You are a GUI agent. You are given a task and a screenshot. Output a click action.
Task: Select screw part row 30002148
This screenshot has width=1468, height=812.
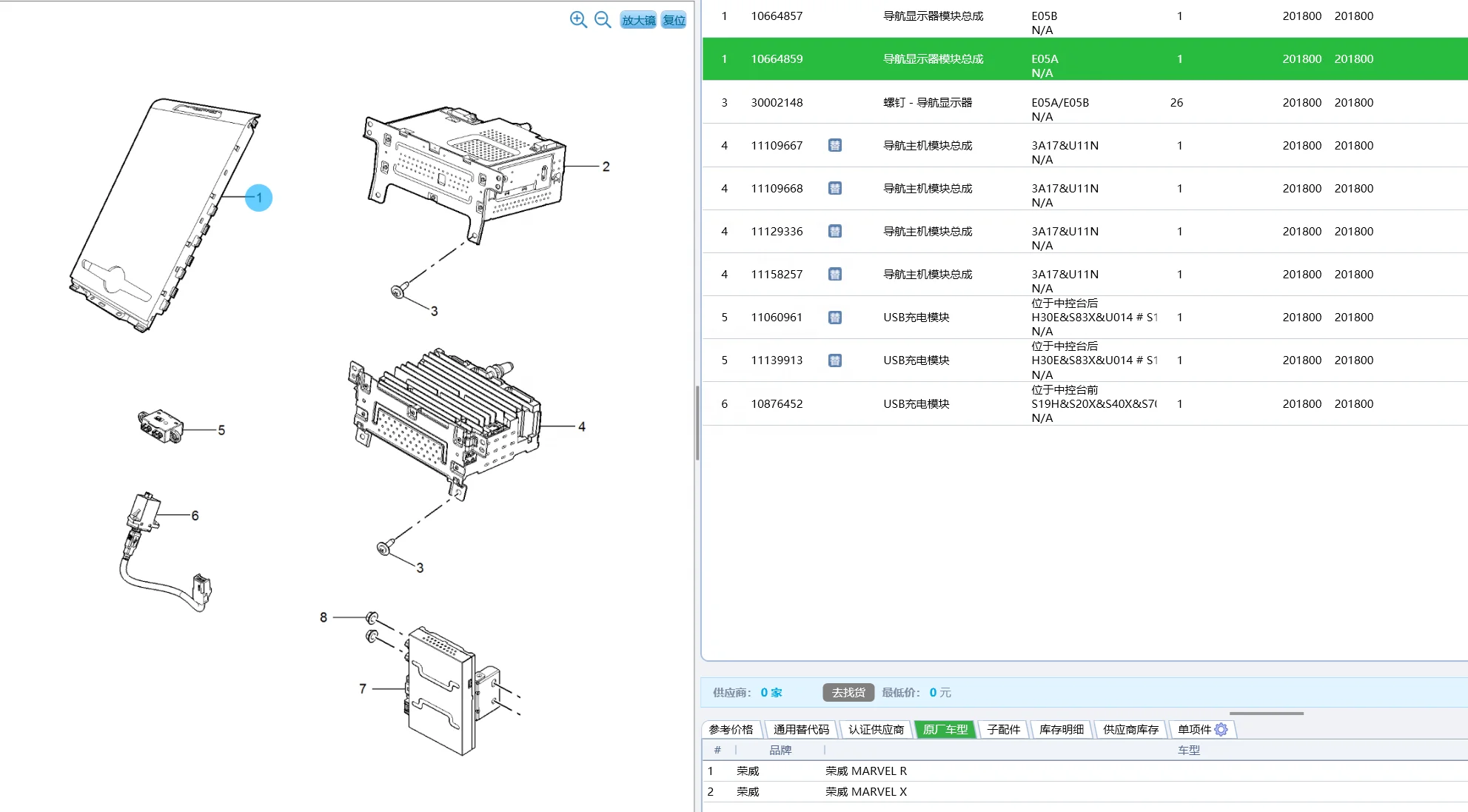pyautogui.click(x=1085, y=102)
